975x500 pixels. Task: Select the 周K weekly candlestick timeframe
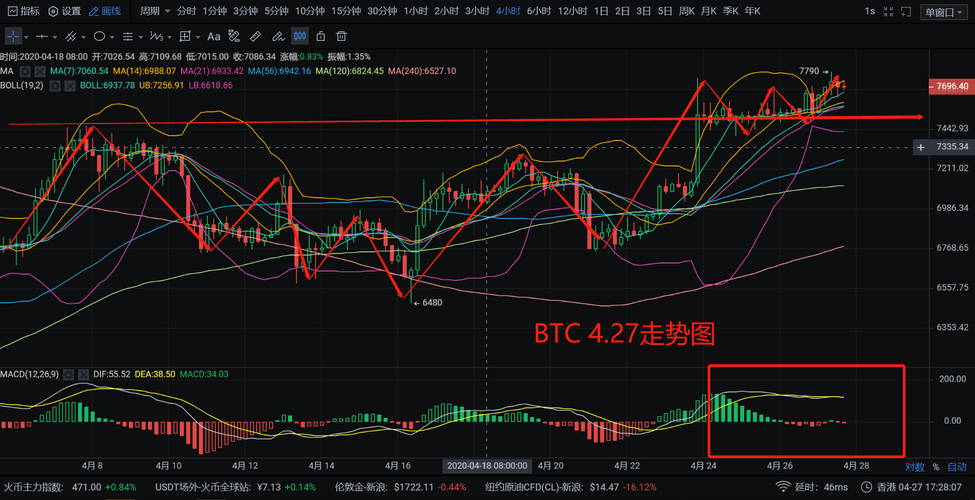click(x=687, y=11)
